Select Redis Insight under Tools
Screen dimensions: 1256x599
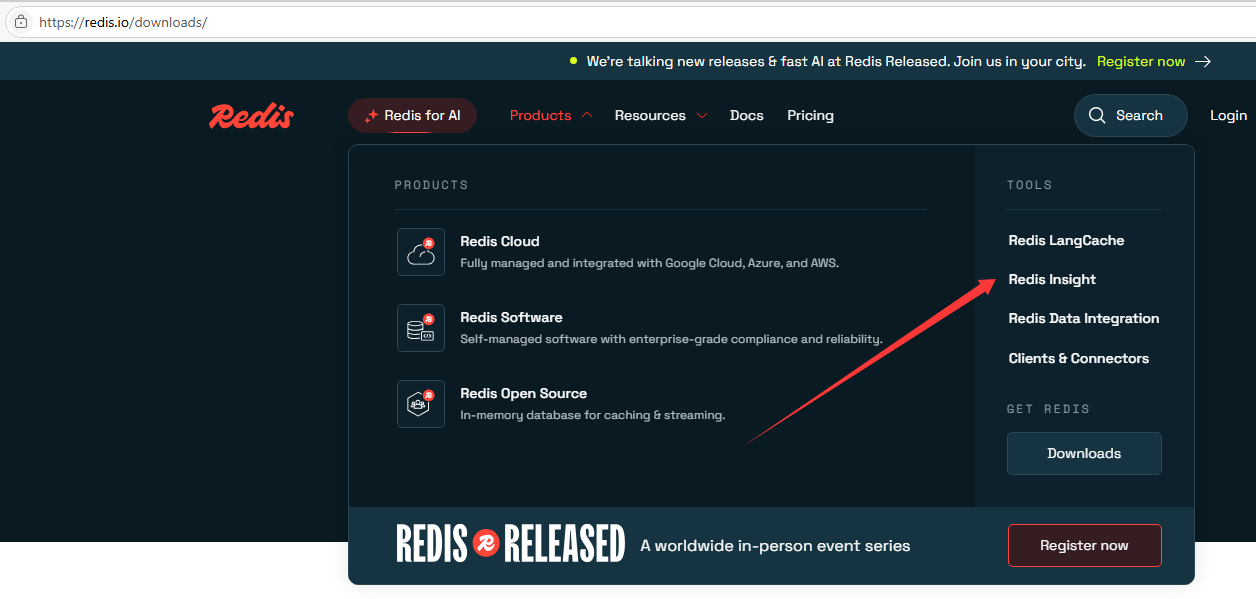coord(1051,279)
